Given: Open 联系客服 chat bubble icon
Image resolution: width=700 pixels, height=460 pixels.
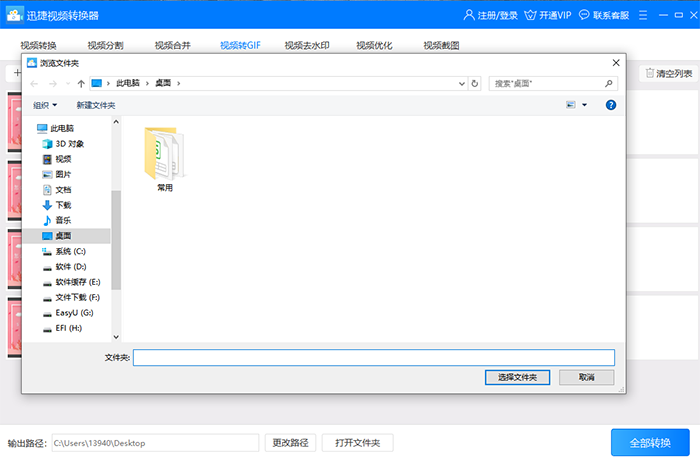Looking at the screenshot, I should 584,15.
